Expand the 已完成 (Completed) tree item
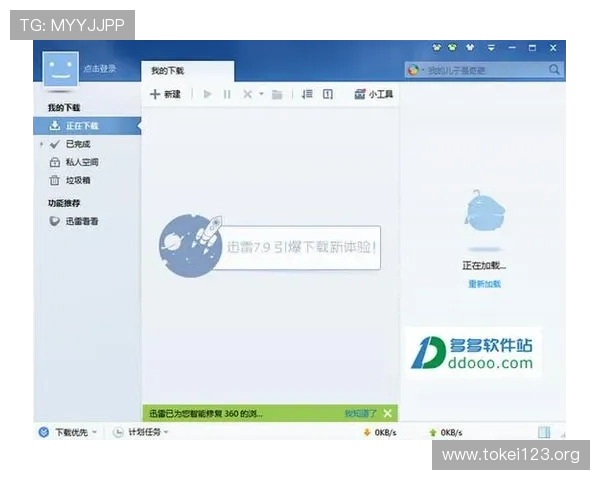600x480 pixels. [41, 144]
